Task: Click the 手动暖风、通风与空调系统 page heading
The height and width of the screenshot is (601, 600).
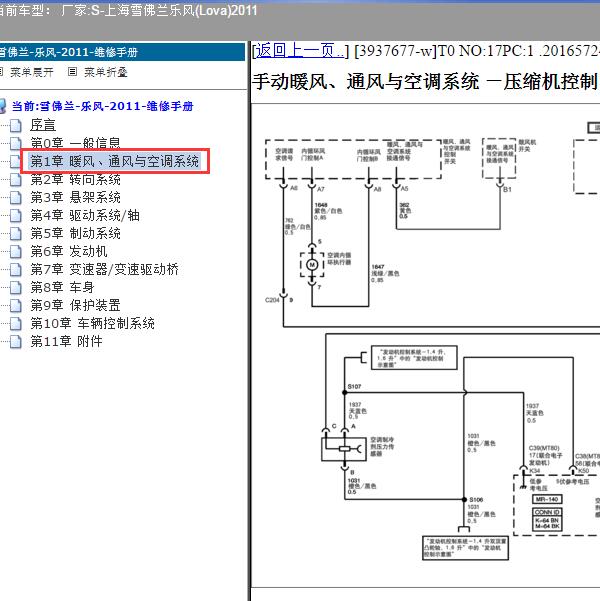Action: (x=425, y=82)
